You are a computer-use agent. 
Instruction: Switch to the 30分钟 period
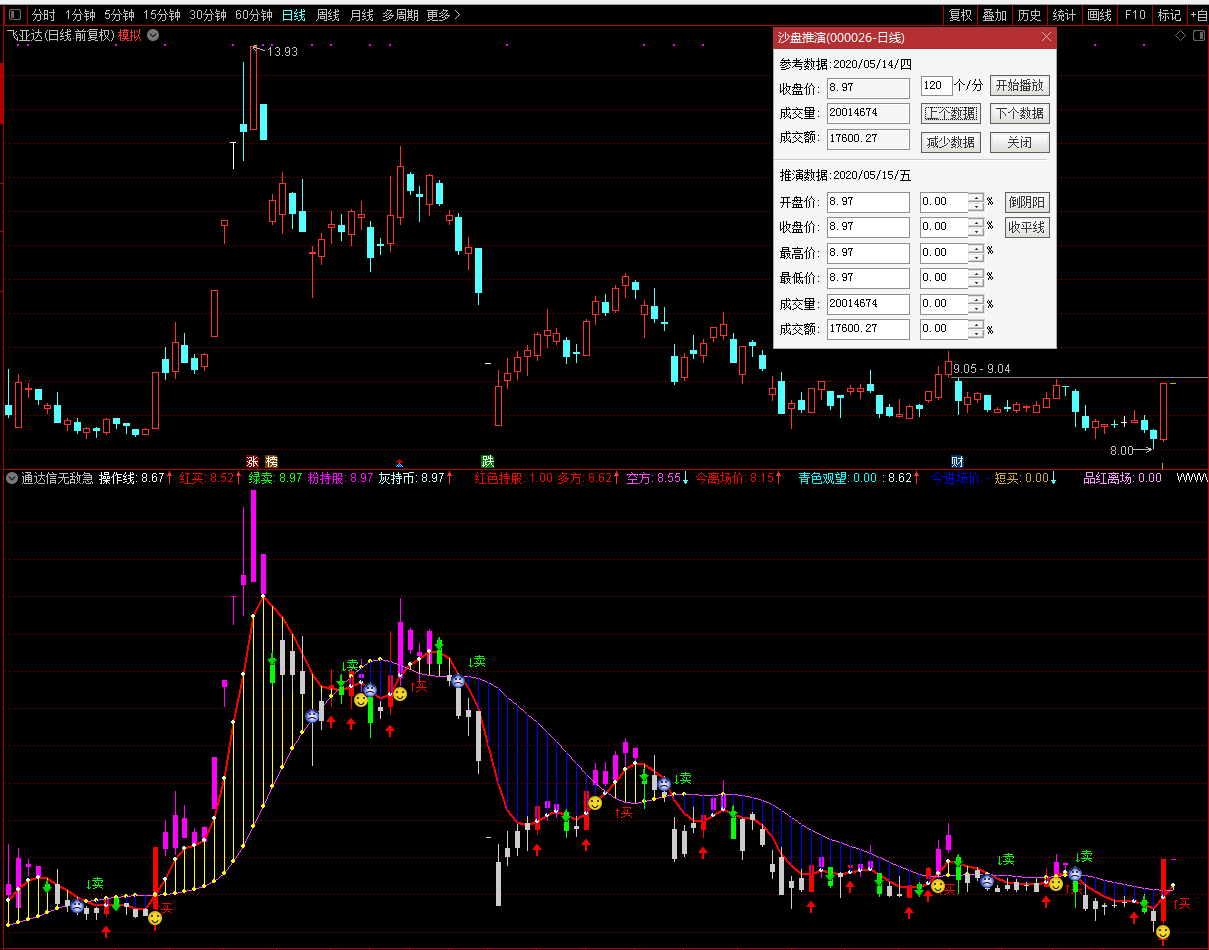pyautogui.click(x=208, y=15)
